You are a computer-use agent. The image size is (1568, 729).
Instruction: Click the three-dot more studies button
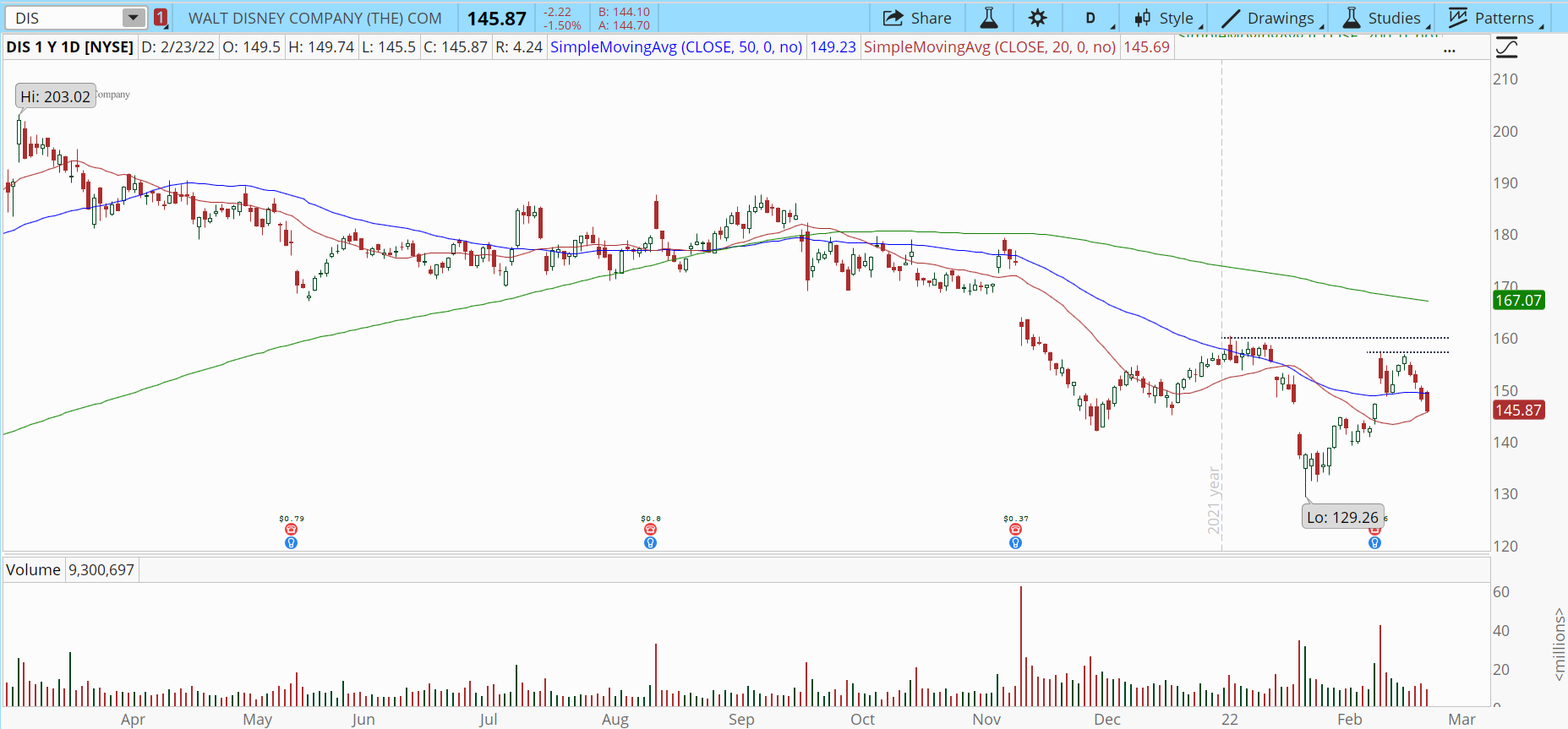click(1450, 51)
